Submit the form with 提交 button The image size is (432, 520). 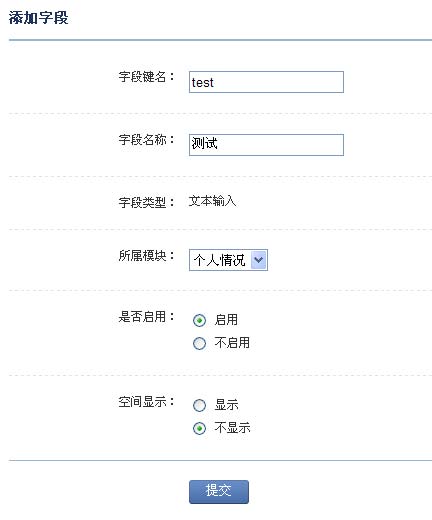pyautogui.click(x=219, y=492)
